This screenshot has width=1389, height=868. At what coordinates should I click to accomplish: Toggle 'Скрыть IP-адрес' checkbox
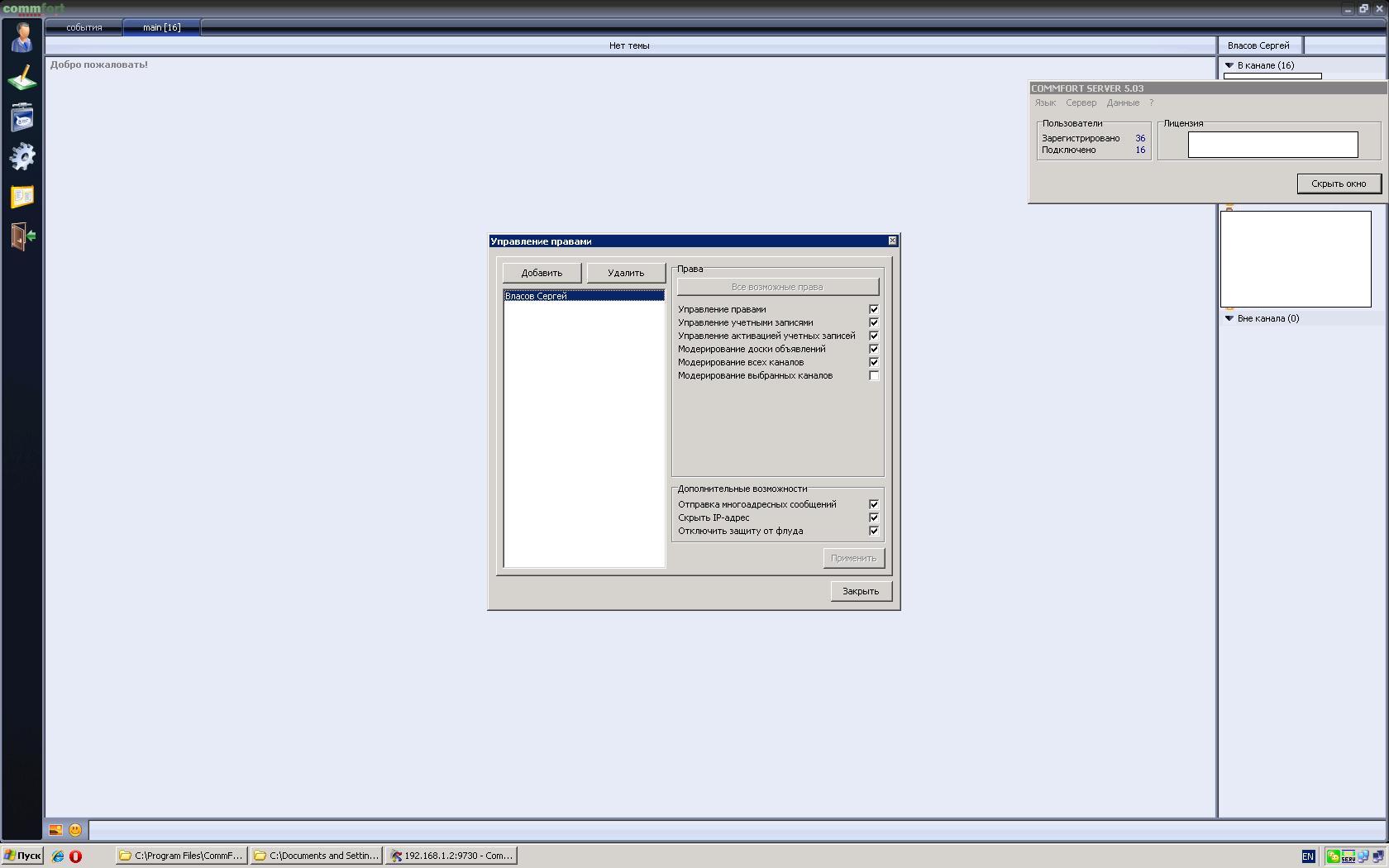click(873, 517)
